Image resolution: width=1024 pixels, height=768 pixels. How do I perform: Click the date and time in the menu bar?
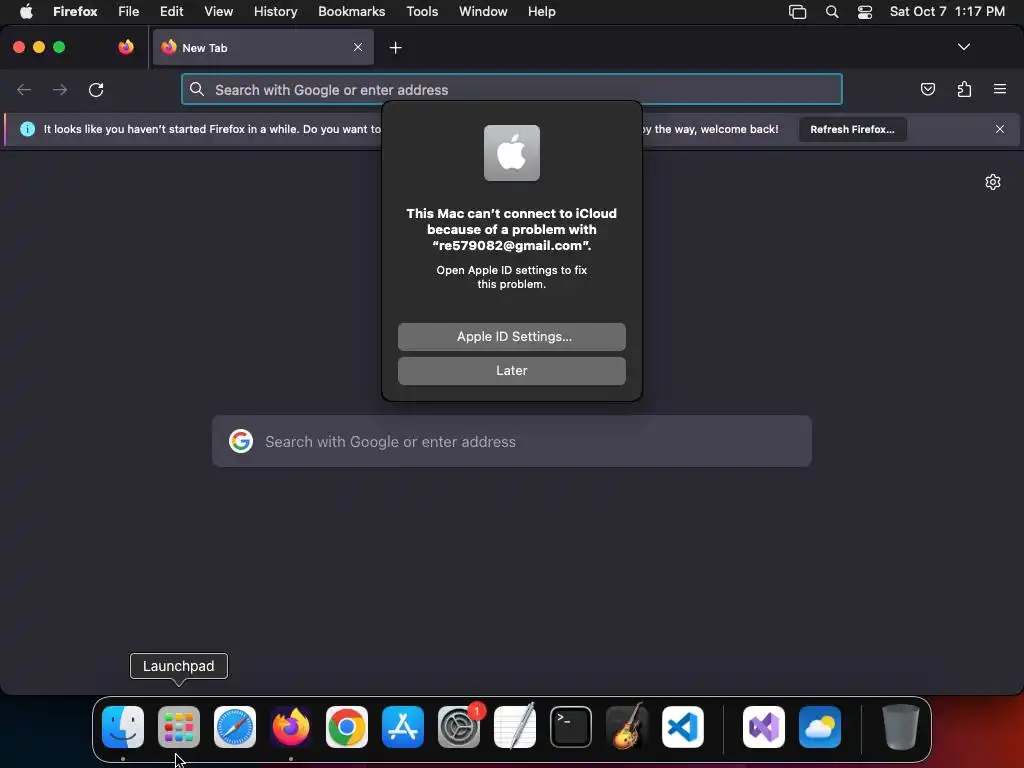click(947, 12)
